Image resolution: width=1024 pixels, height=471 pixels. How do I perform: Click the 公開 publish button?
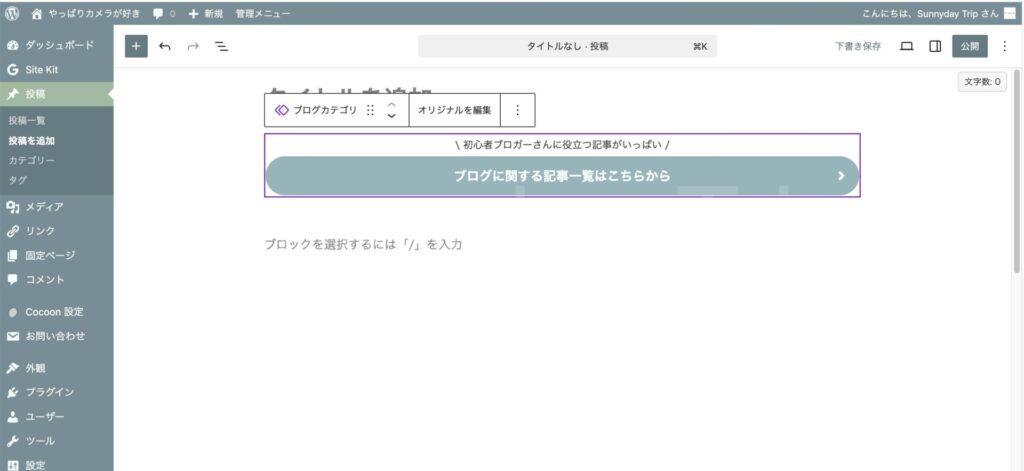[x=969, y=46]
